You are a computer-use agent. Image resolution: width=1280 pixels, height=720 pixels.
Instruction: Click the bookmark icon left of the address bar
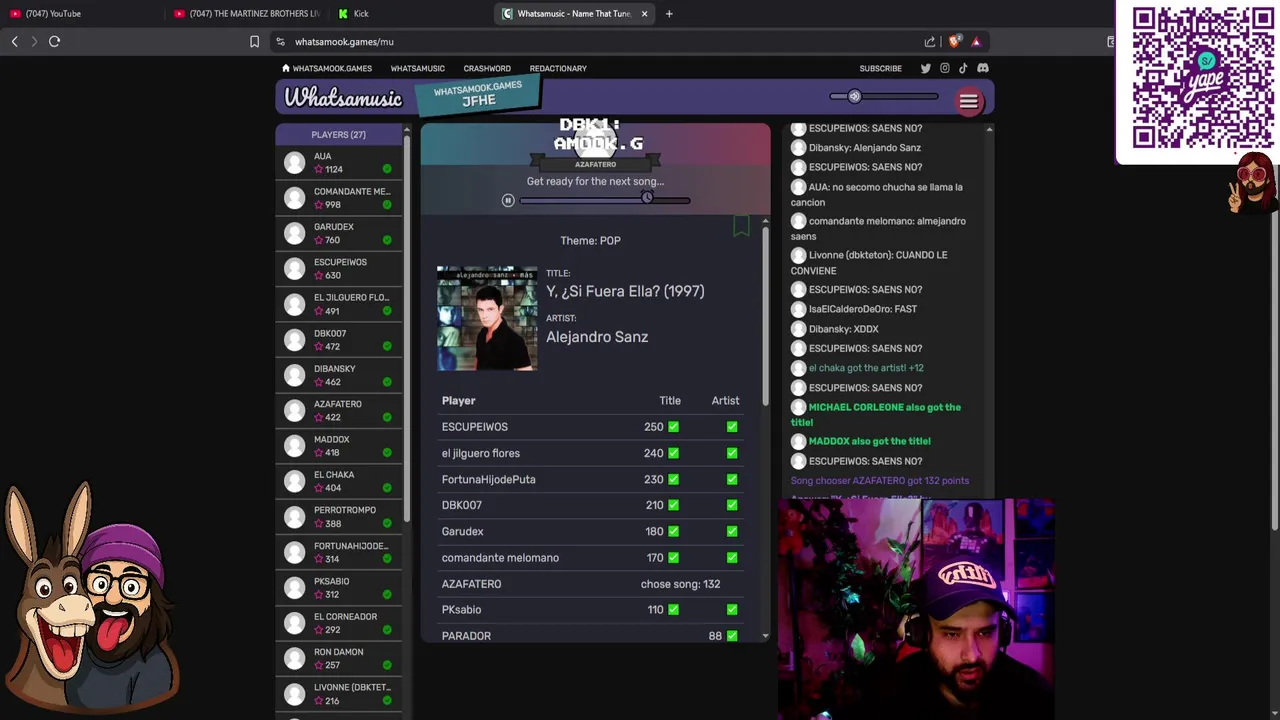tap(254, 42)
